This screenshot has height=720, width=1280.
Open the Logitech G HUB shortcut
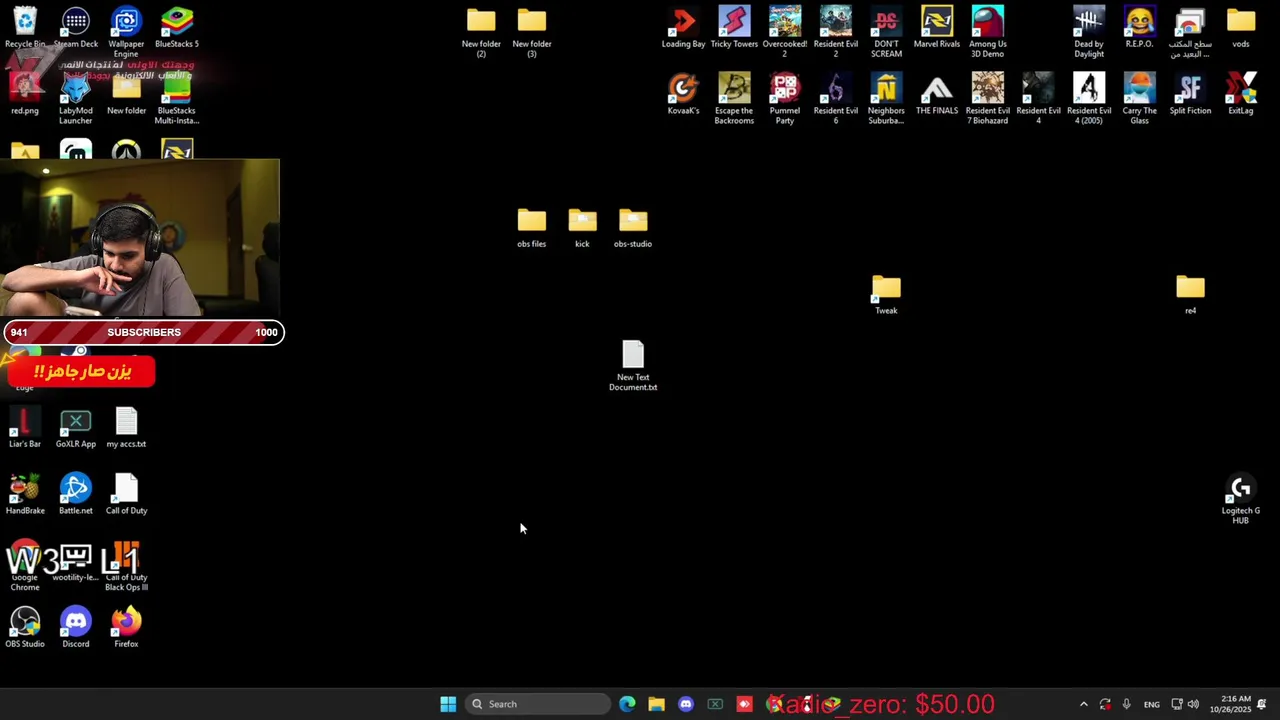click(x=1241, y=500)
